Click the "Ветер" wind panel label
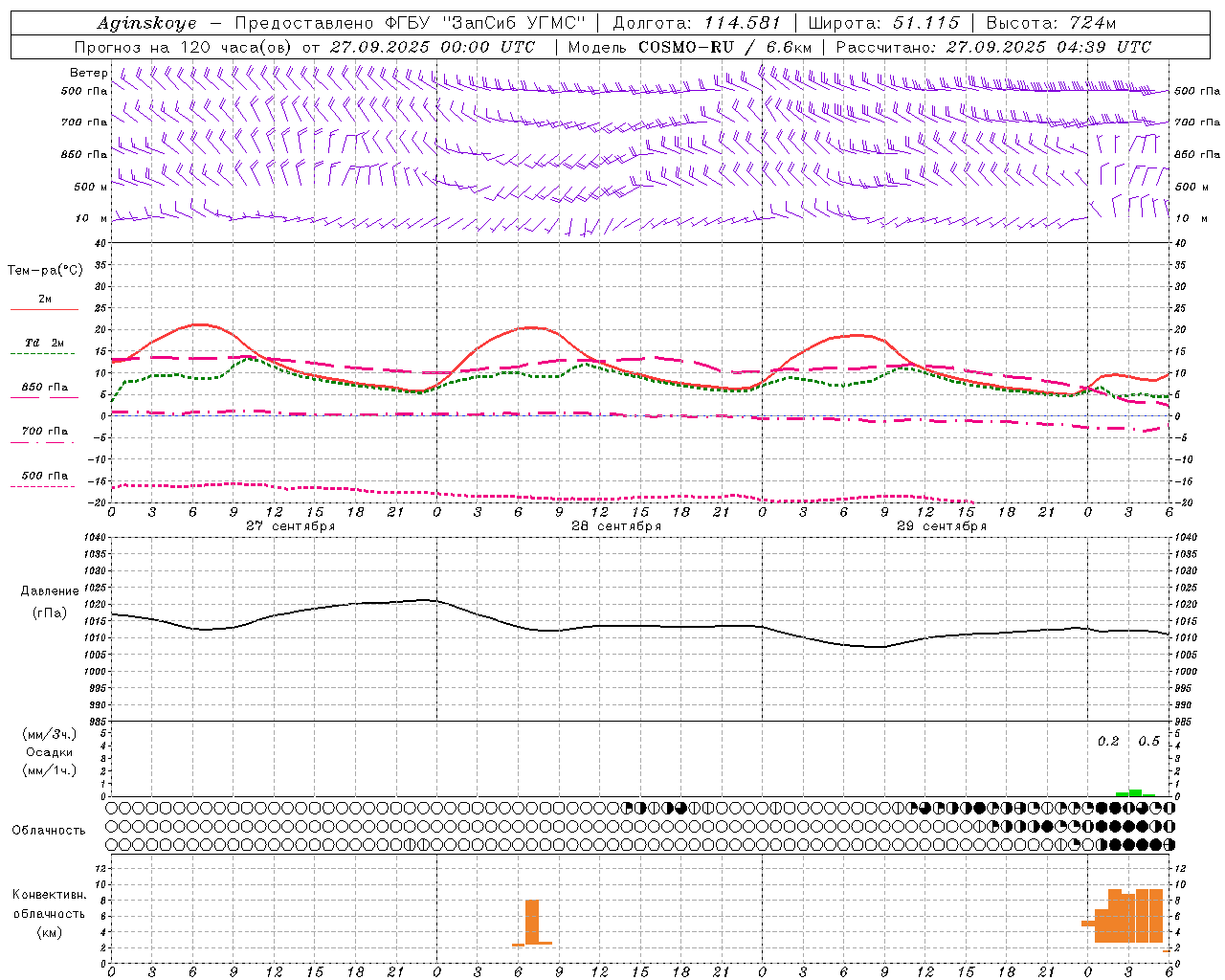This screenshot has width=1225, height=980. [x=89, y=73]
